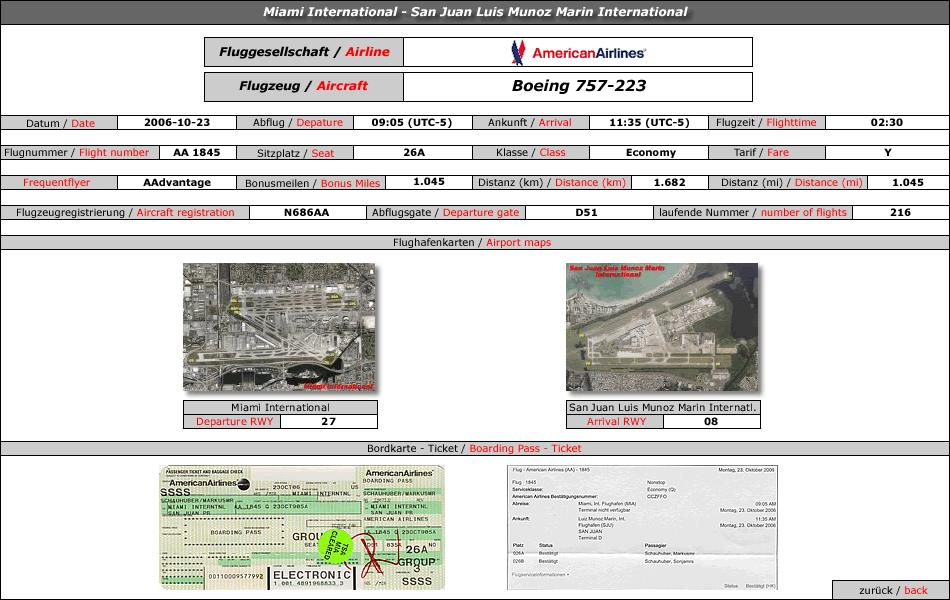Click the Bordkarte - Ticket / Boarding Pass header
The image size is (950, 600).
tap(475, 448)
